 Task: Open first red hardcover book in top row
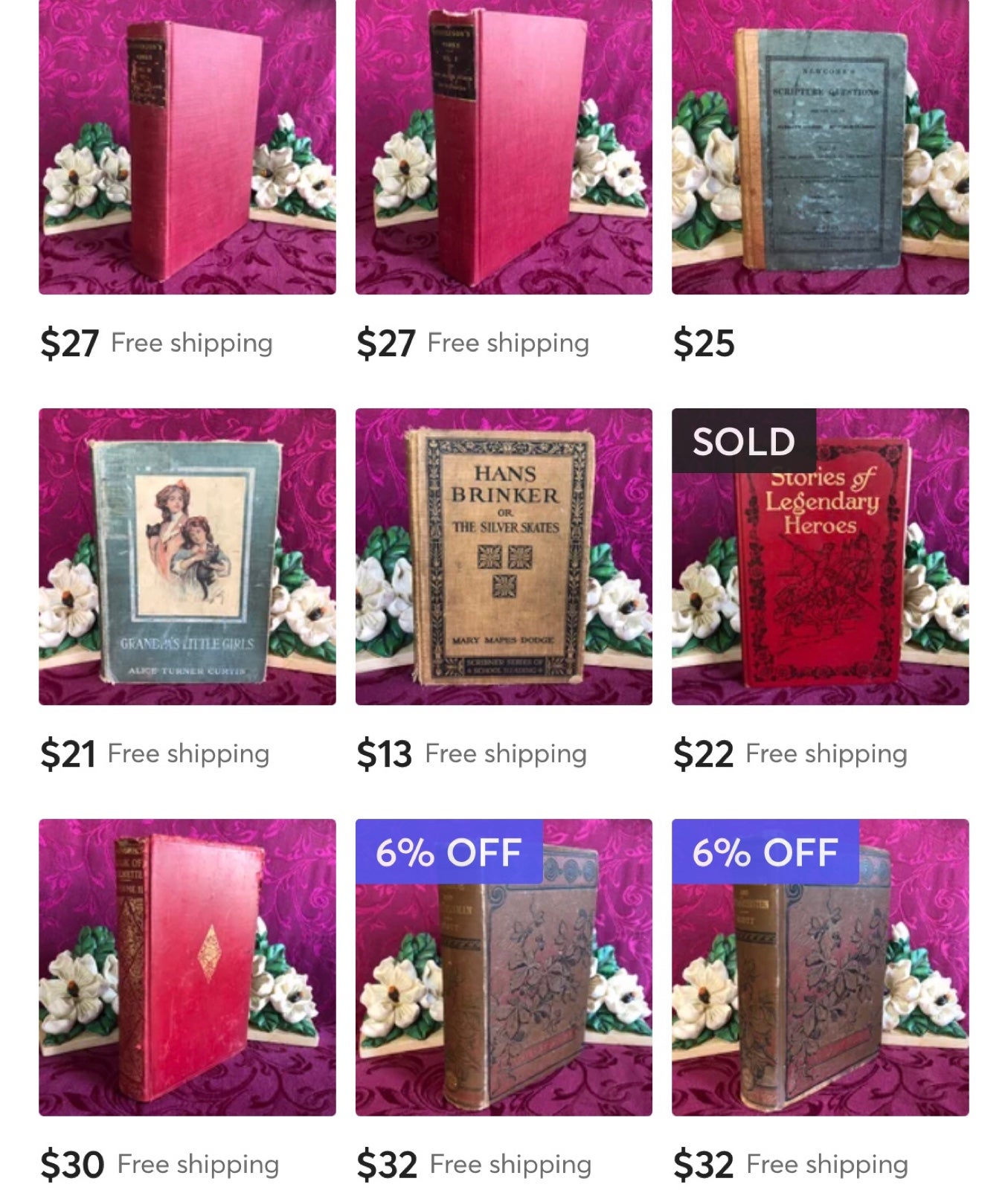coord(187,147)
